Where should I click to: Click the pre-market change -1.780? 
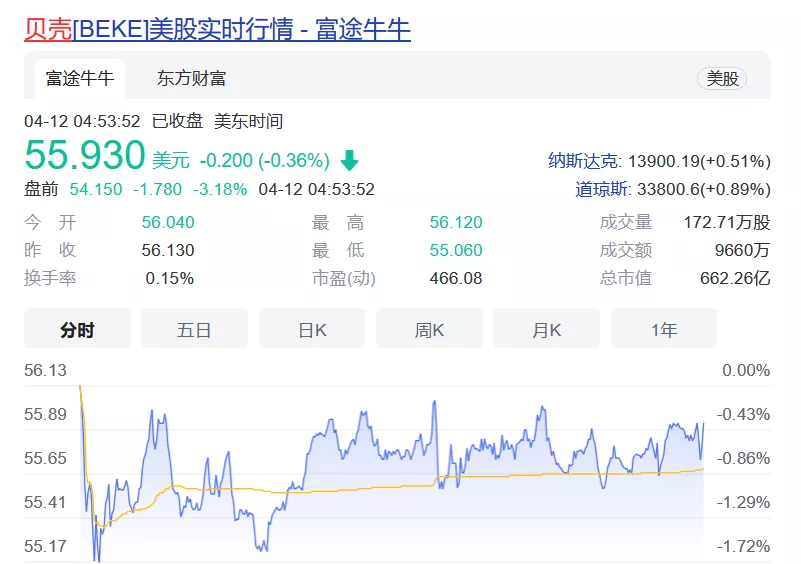pyautogui.click(x=157, y=189)
